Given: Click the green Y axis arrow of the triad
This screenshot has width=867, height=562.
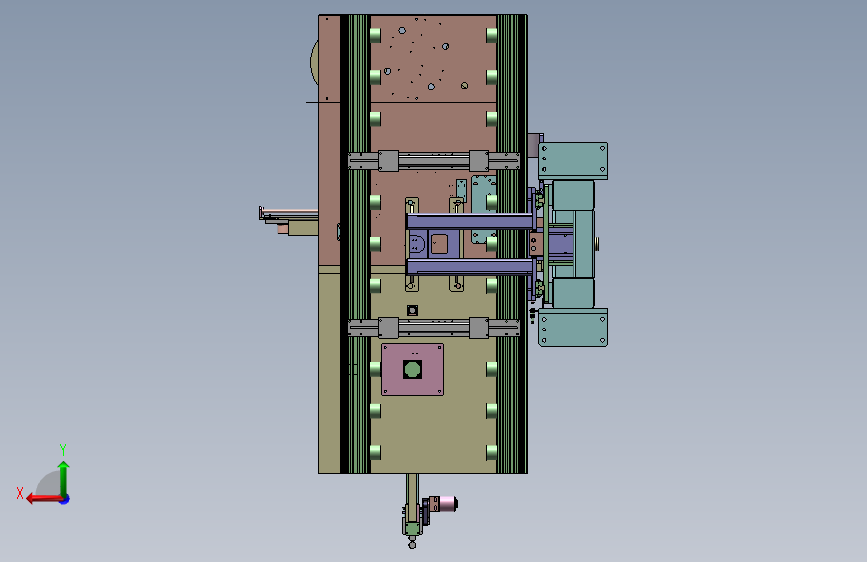Looking at the screenshot, I should pyautogui.click(x=64, y=478).
